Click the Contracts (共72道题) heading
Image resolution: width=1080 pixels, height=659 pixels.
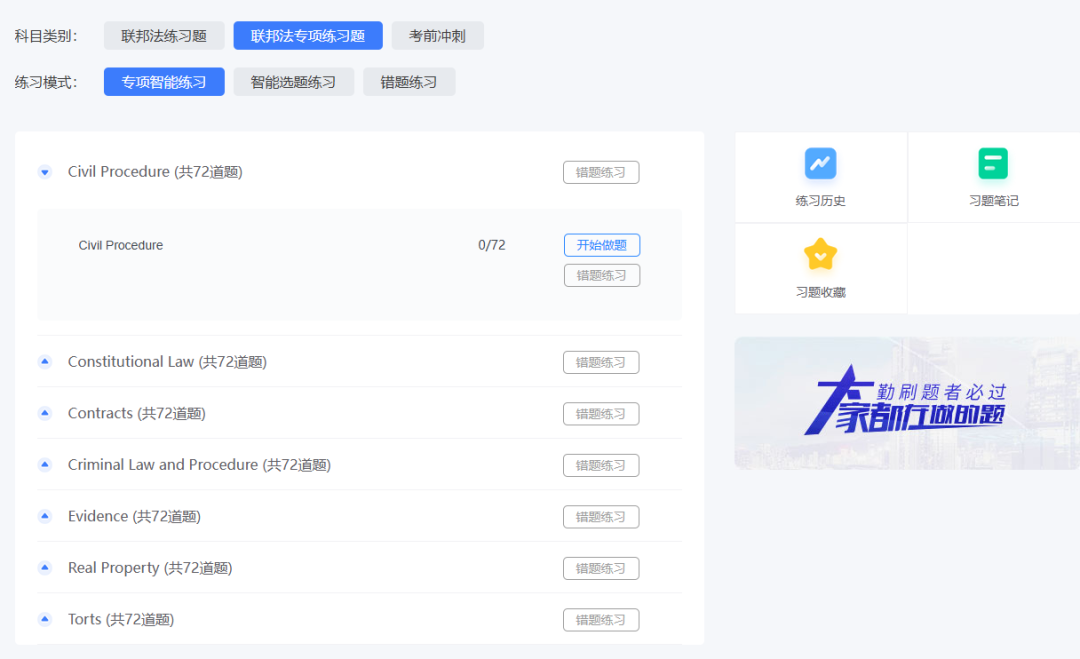[x=136, y=413]
